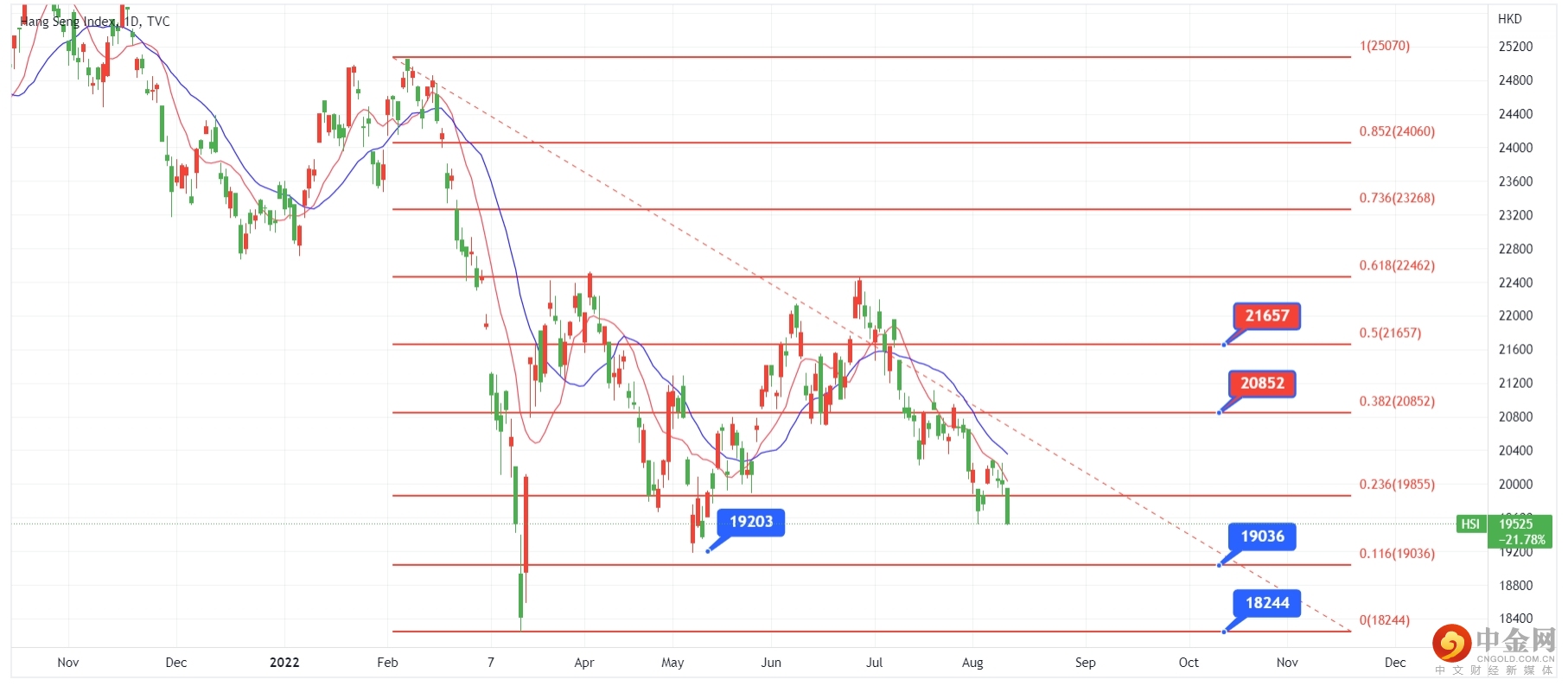
Task: Click the Sep label on time axis
Action: point(1086,663)
